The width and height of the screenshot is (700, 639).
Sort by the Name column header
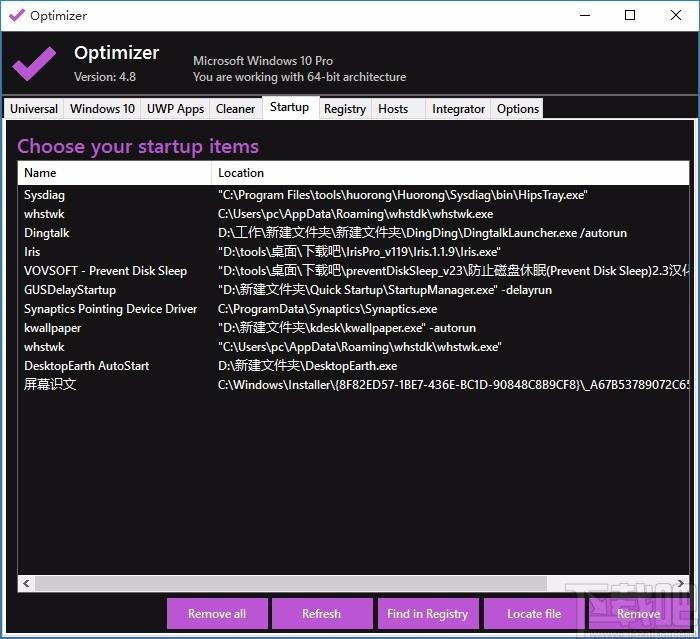114,173
